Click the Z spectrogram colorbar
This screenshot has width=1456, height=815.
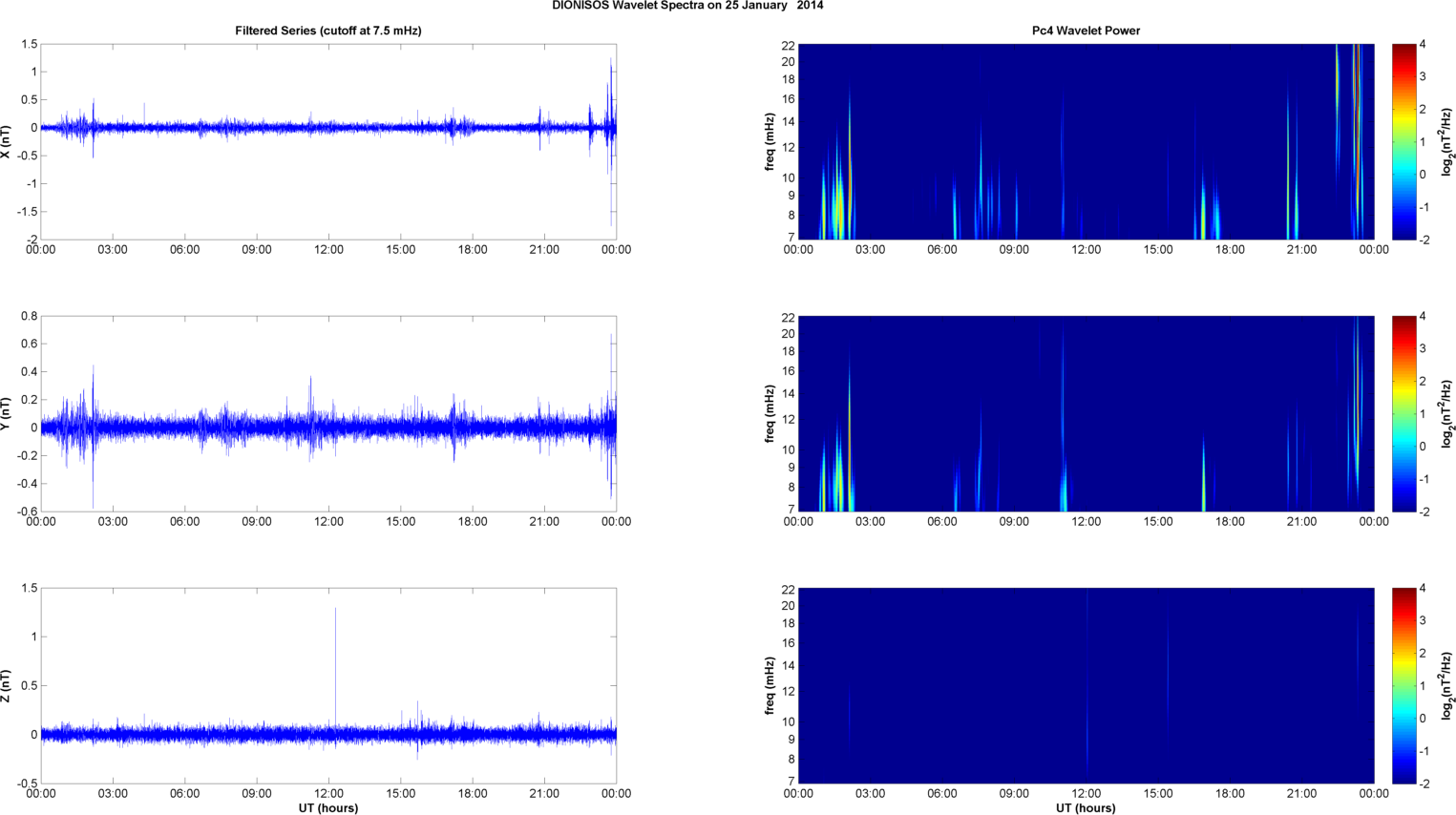tap(1403, 685)
